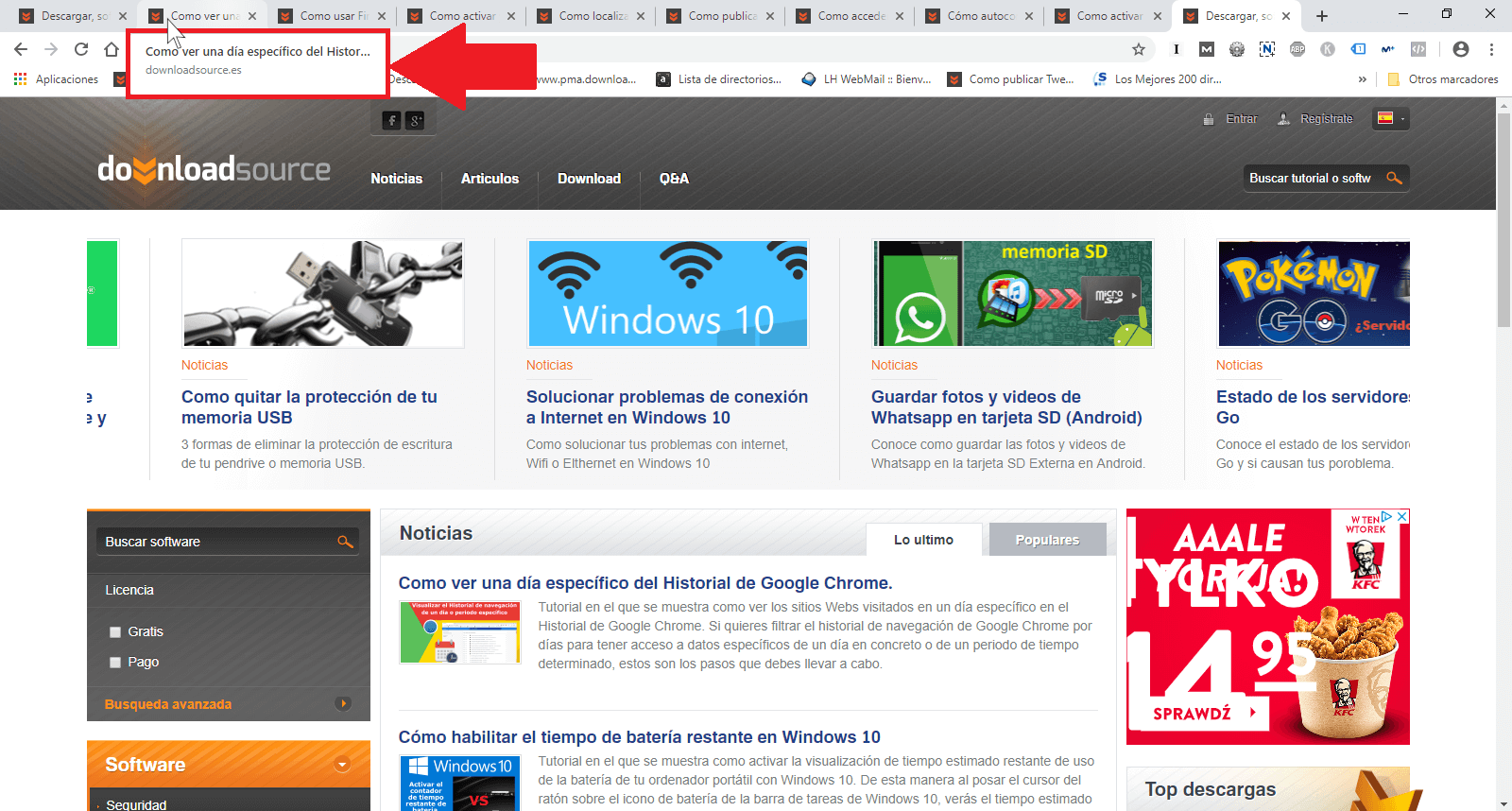Open Chrome historial article thumbnail
The width and height of the screenshot is (1512, 811).
(460, 631)
